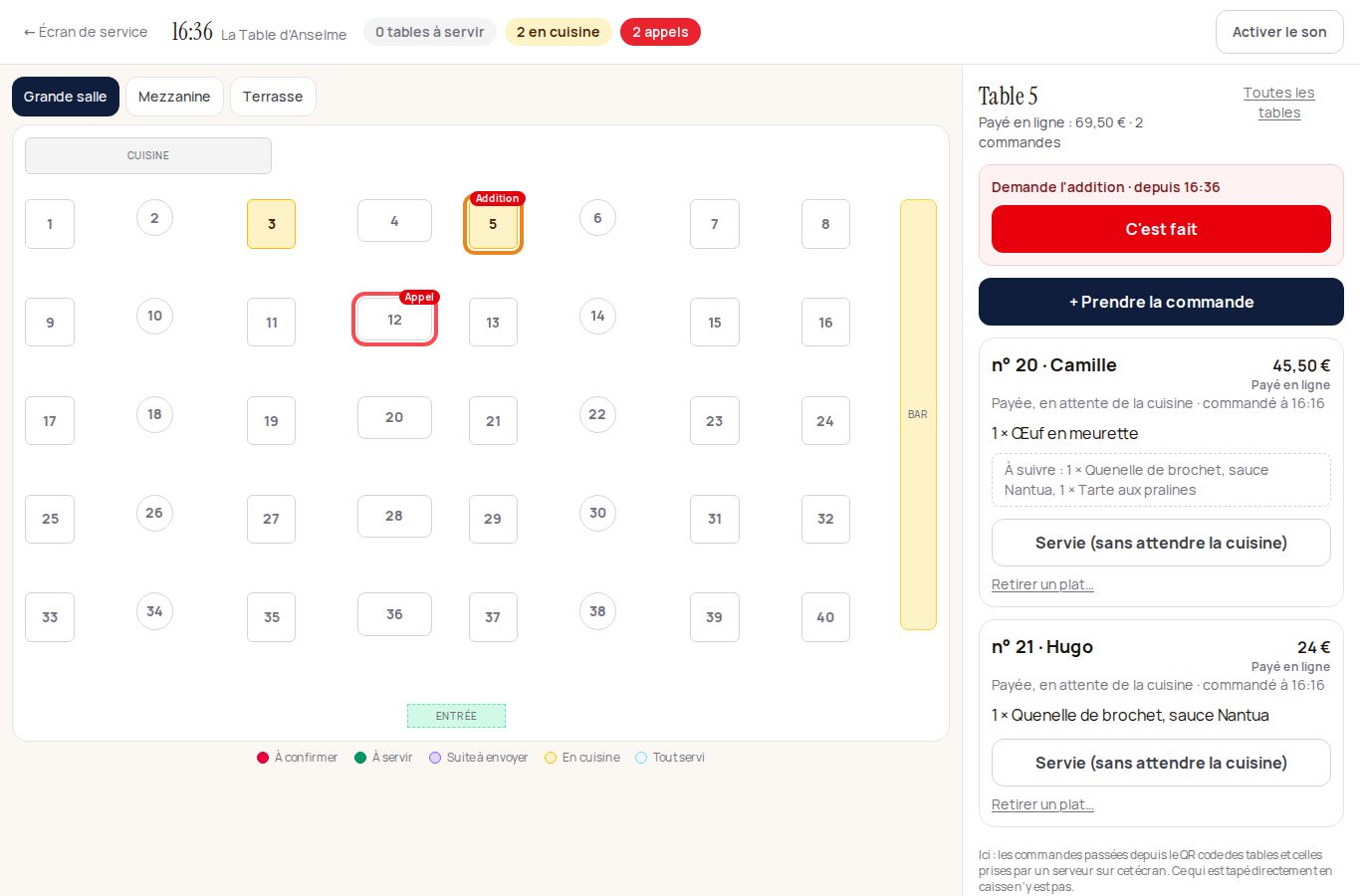Click the 45,50 € amount

1301,365
